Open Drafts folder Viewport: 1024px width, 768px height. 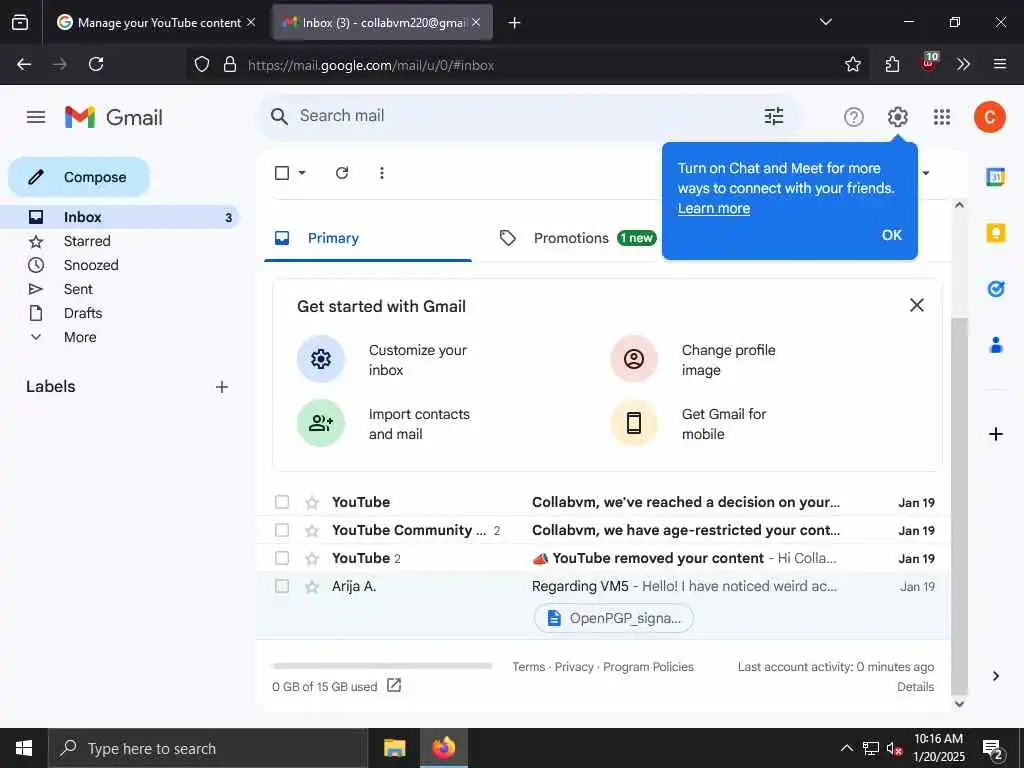coord(120,313)
